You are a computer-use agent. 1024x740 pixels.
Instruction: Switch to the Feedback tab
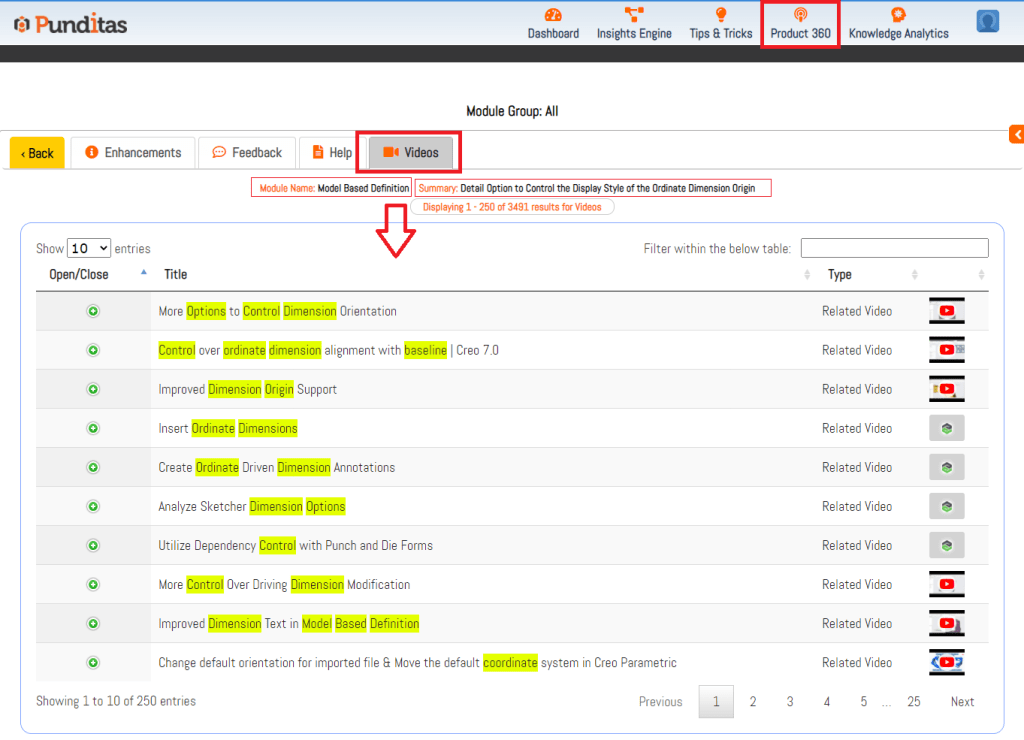247,153
